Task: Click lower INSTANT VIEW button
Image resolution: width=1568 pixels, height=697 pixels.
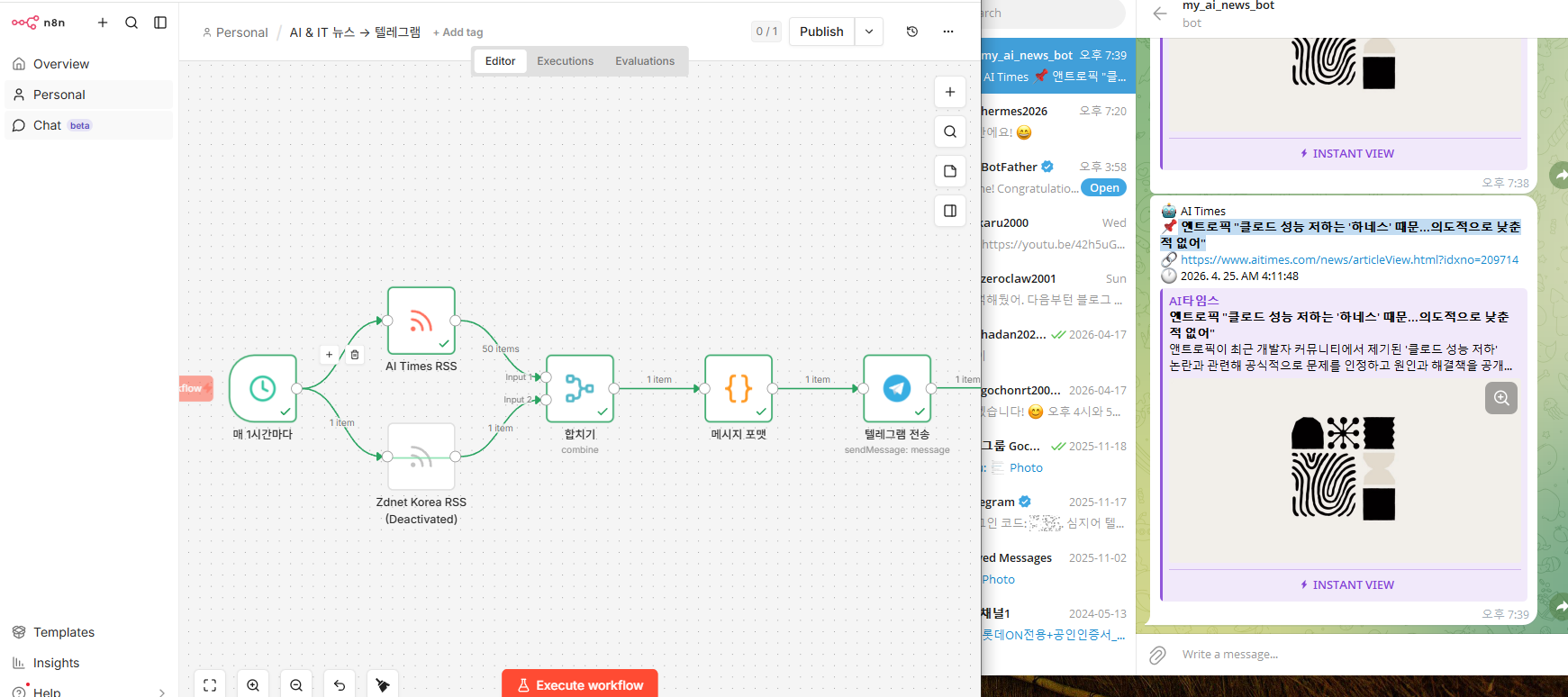Action: pyautogui.click(x=1346, y=585)
